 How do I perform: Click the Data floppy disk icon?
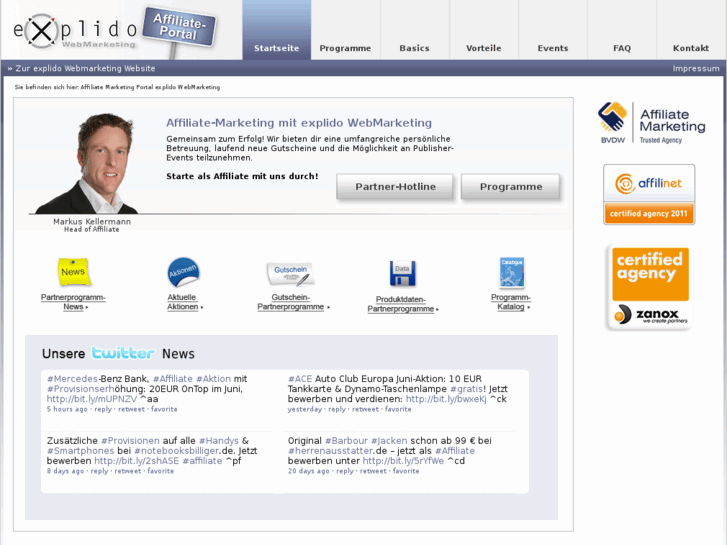point(402,274)
